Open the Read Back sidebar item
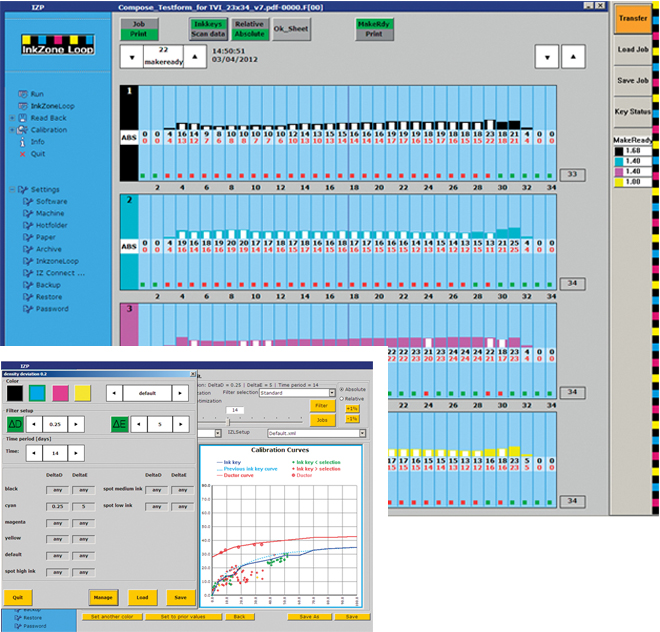 [48, 117]
